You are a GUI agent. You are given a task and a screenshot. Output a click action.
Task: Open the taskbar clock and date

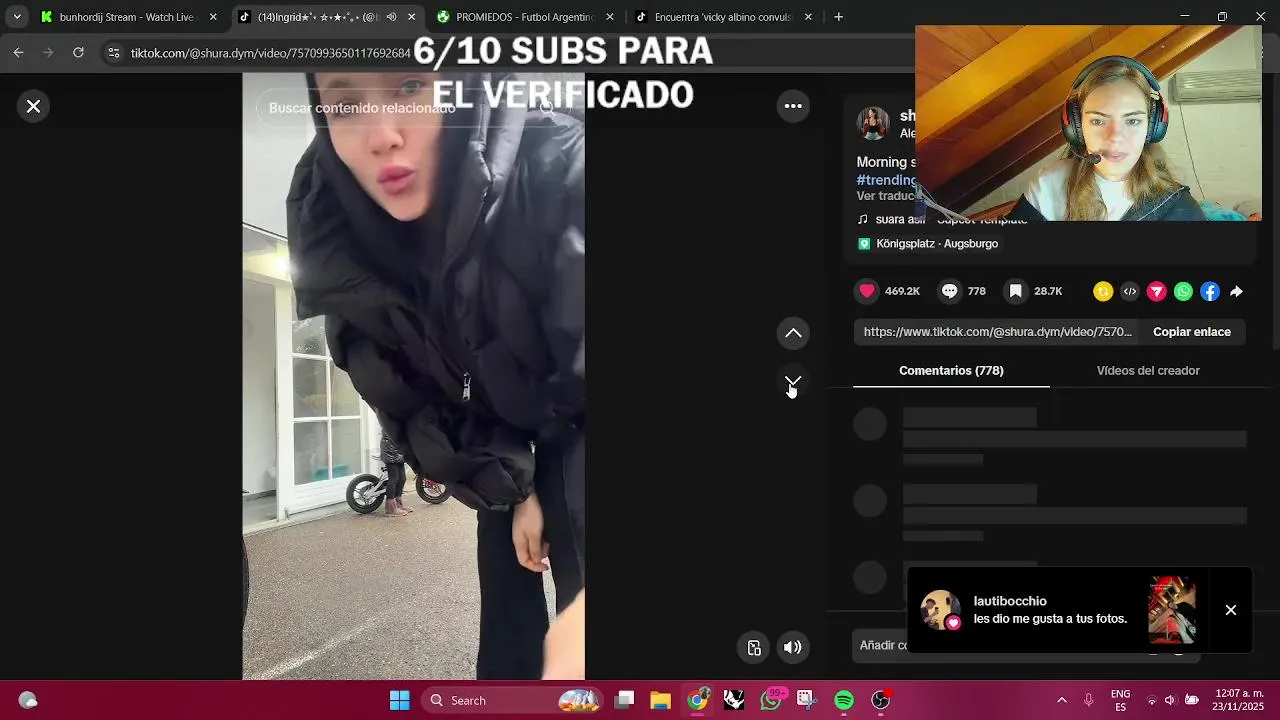point(1239,700)
